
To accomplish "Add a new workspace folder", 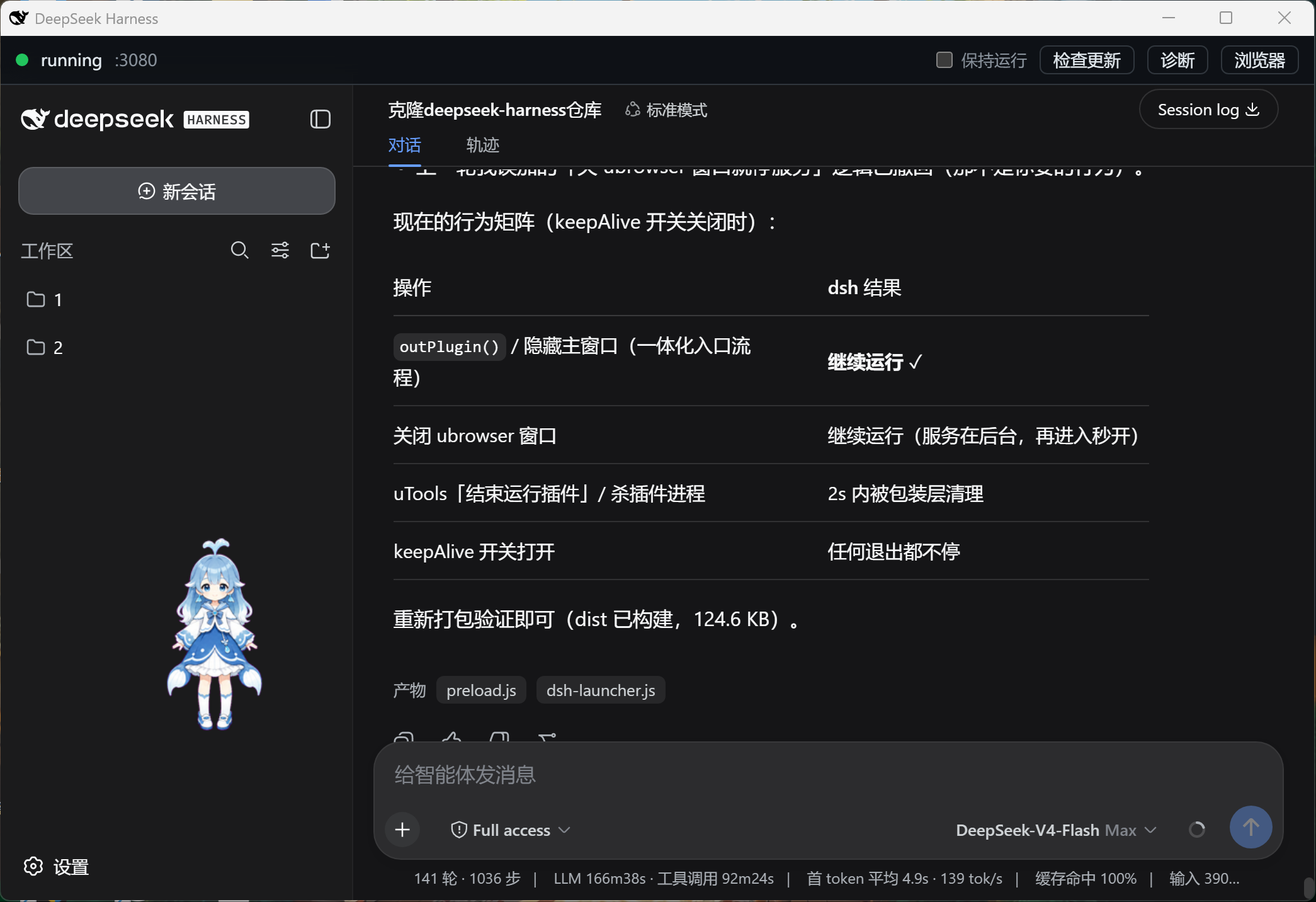I will click(x=320, y=251).
